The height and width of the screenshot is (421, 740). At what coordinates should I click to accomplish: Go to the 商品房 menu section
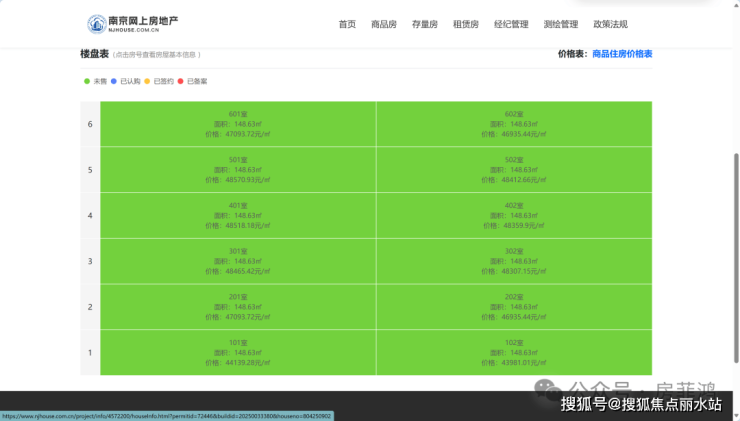(384, 24)
